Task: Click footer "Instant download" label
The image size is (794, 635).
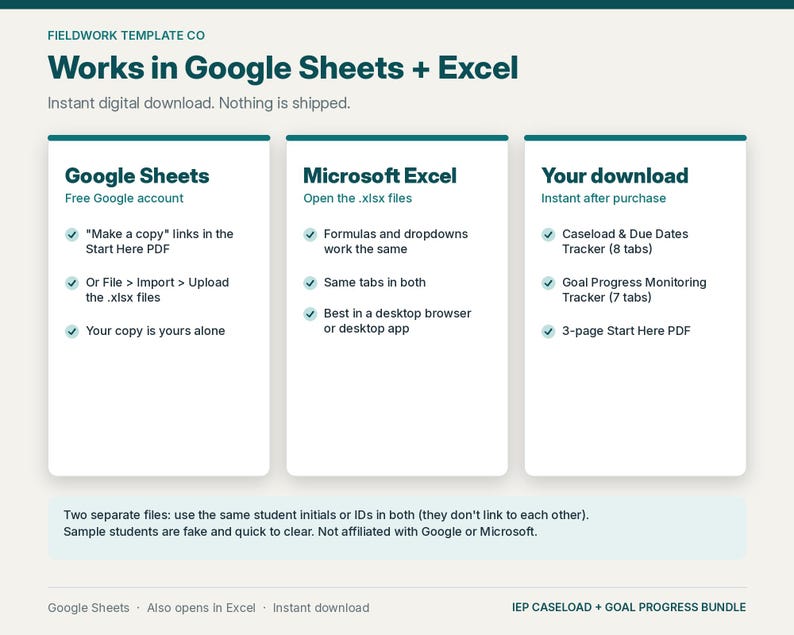Action: (x=321, y=608)
